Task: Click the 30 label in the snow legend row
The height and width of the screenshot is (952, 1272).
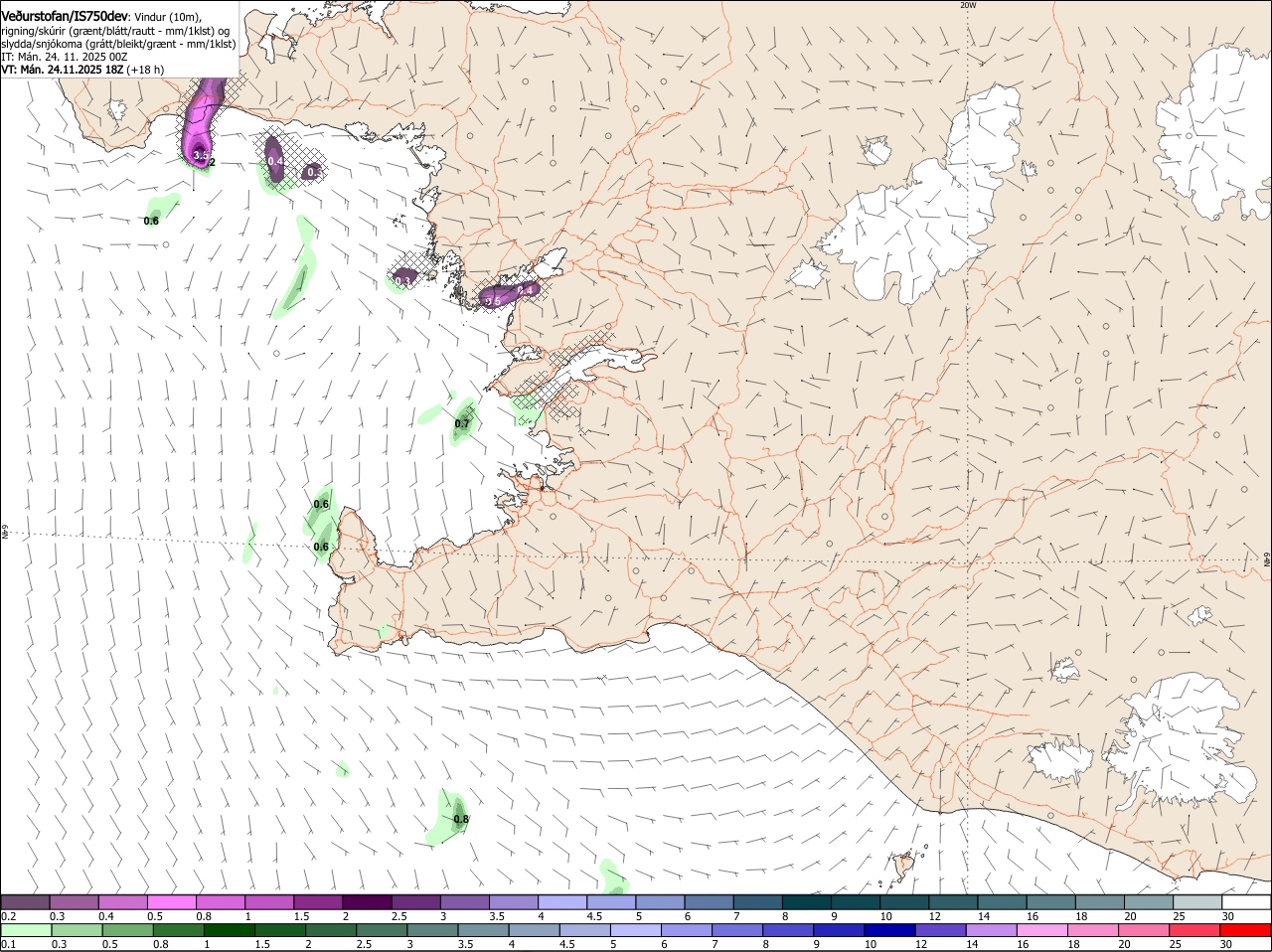Action: click(1228, 916)
